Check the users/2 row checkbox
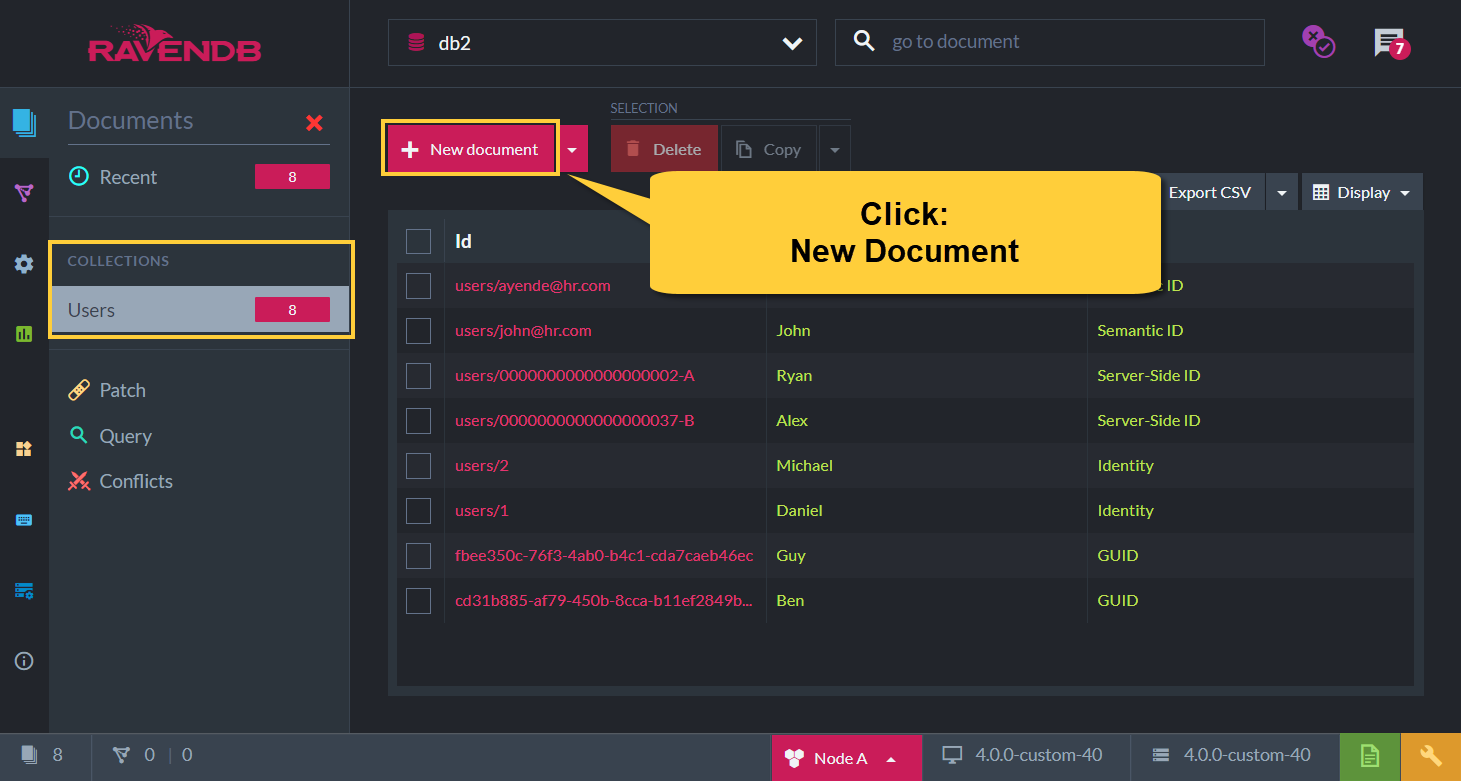The width and height of the screenshot is (1461, 781). coord(418,466)
